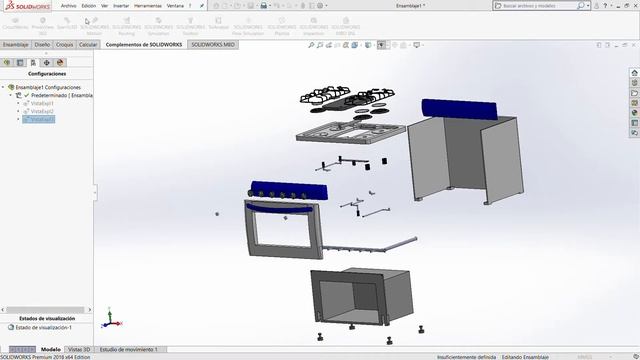Open the Insertar menu

(121, 6)
